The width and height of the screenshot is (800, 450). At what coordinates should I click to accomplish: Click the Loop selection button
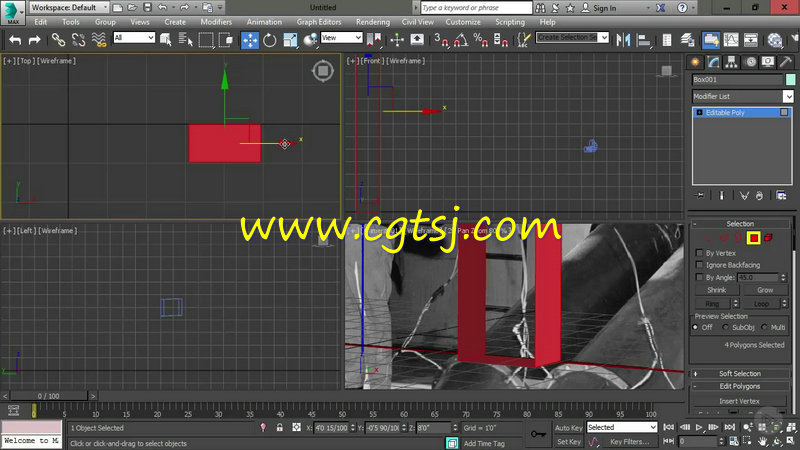761,304
